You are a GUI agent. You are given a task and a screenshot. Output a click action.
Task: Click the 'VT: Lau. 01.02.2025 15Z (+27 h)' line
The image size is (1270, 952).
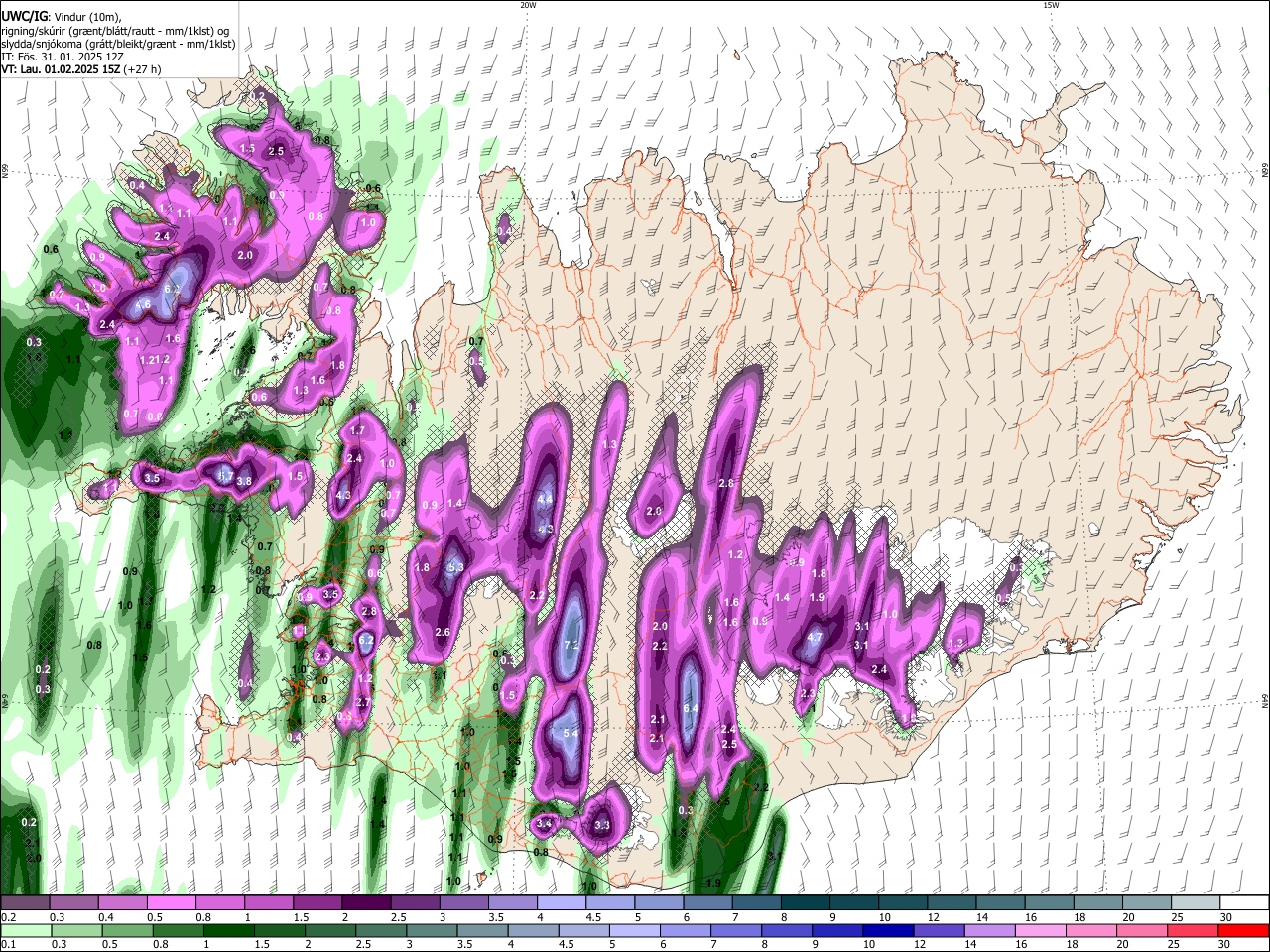(80, 69)
